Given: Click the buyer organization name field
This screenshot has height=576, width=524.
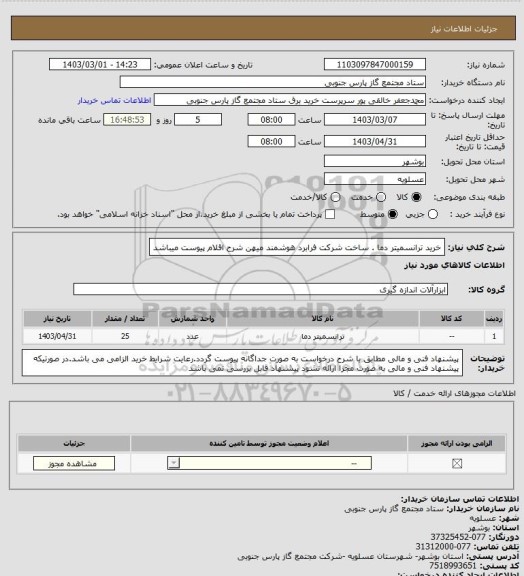Looking at the screenshot, I should [x=273, y=82].
